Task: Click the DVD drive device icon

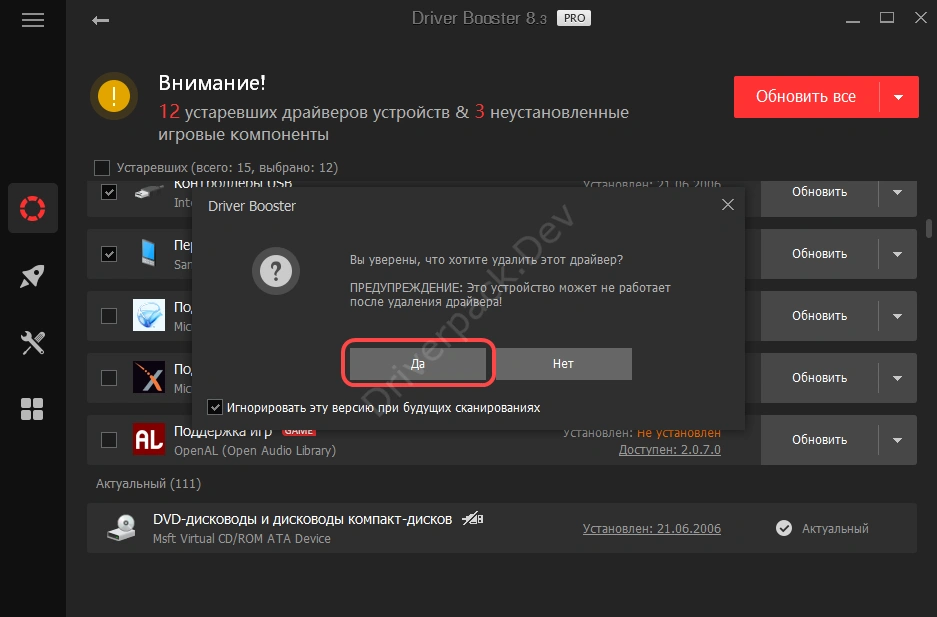Action: (121, 528)
